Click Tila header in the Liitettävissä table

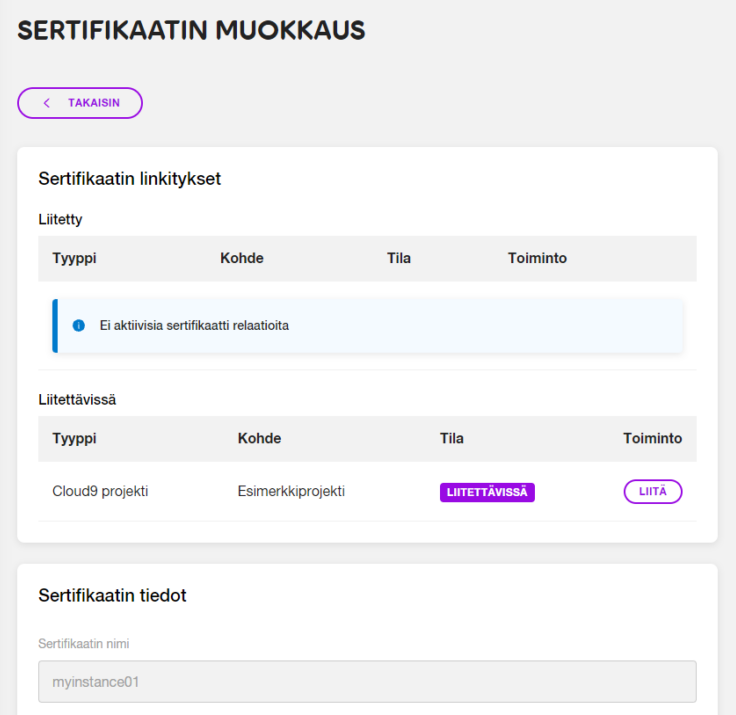(452, 438)
